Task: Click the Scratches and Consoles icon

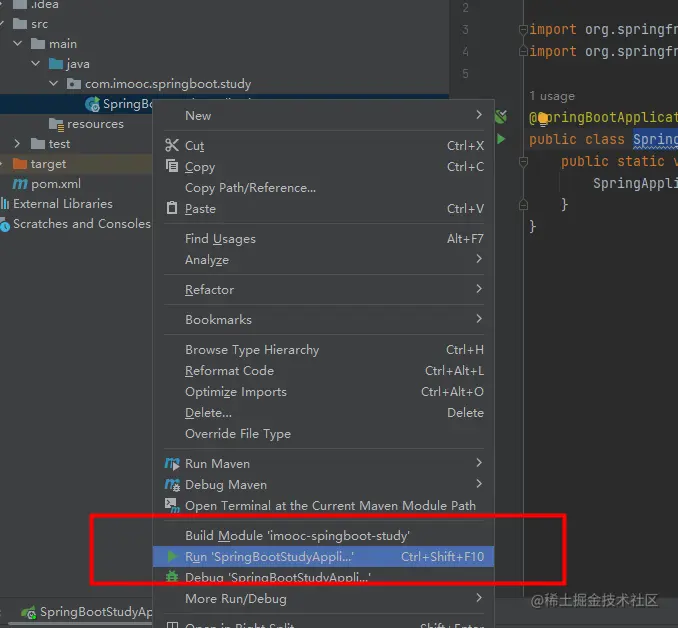Action: [5, 225]
